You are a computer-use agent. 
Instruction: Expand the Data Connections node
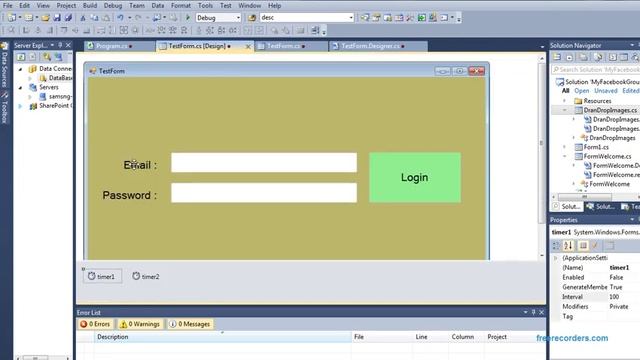click(20, 69)
